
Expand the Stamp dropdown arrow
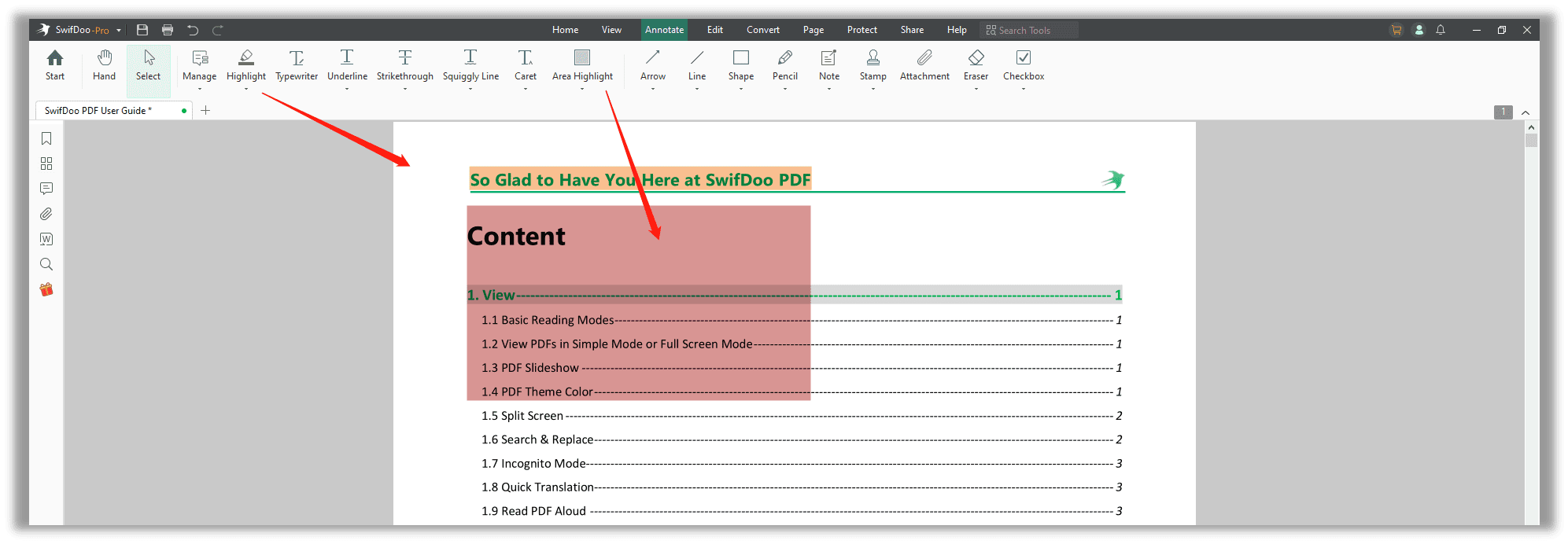pyautogui.click(x=873, y=89)
